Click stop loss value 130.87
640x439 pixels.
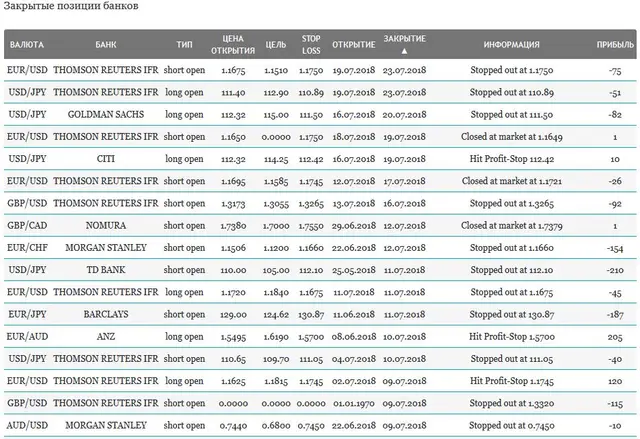311,315
